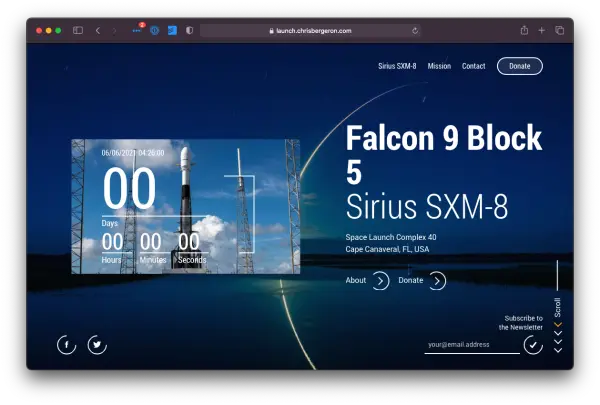This screenshot has width=600, height=405.
Task: Follow the About link text
Action: 355,280
